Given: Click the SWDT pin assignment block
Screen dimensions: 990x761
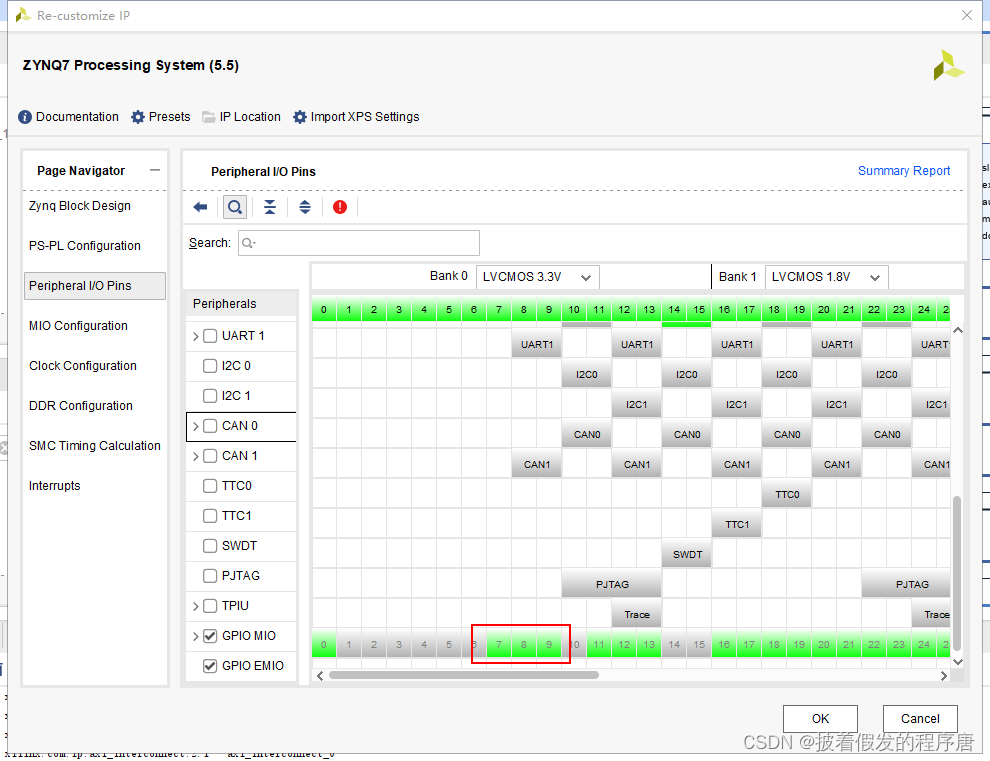Looking at the screenshot, I should click(687, 554).
